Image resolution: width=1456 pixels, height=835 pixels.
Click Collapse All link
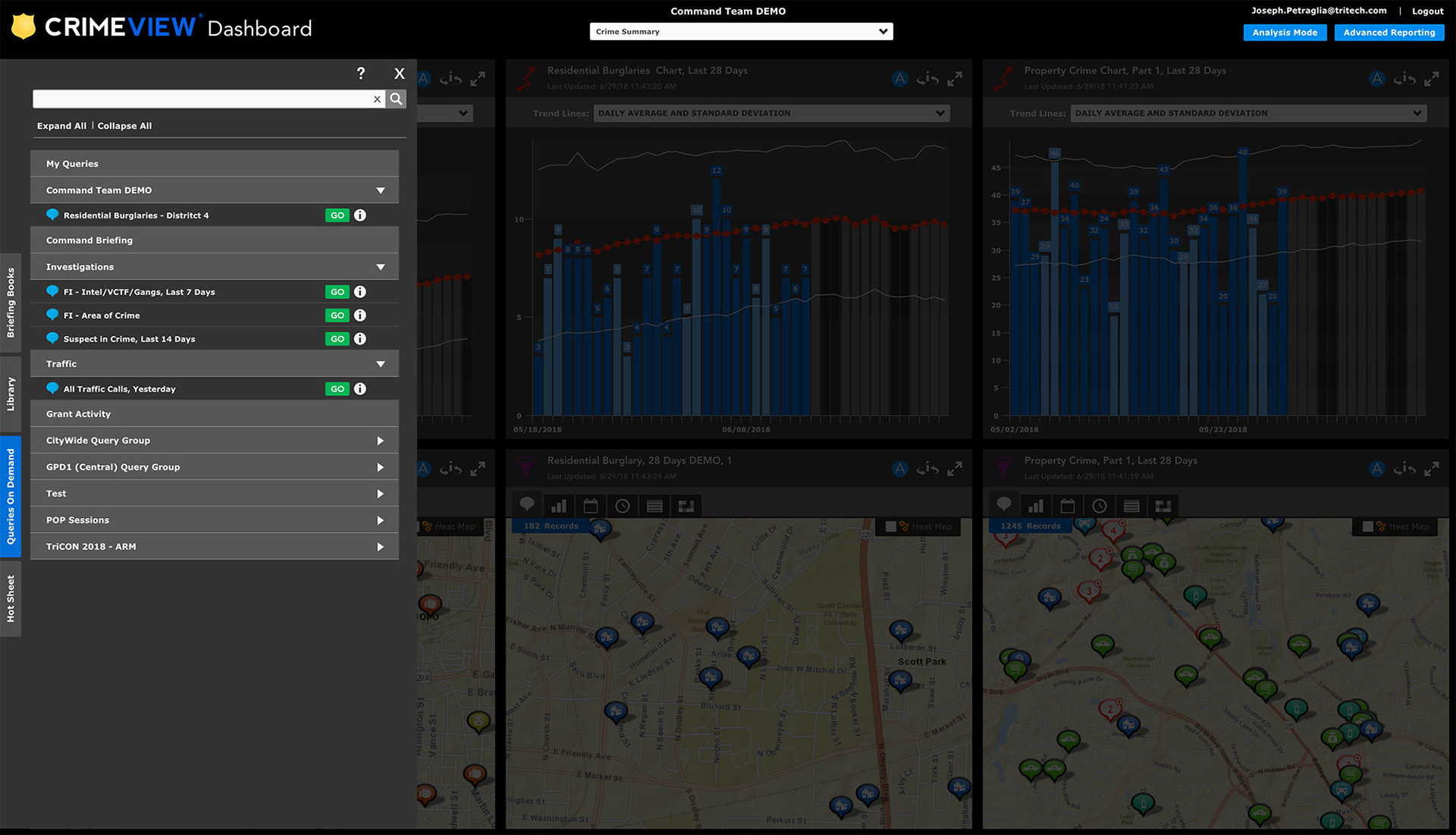(x=124, y=126)
